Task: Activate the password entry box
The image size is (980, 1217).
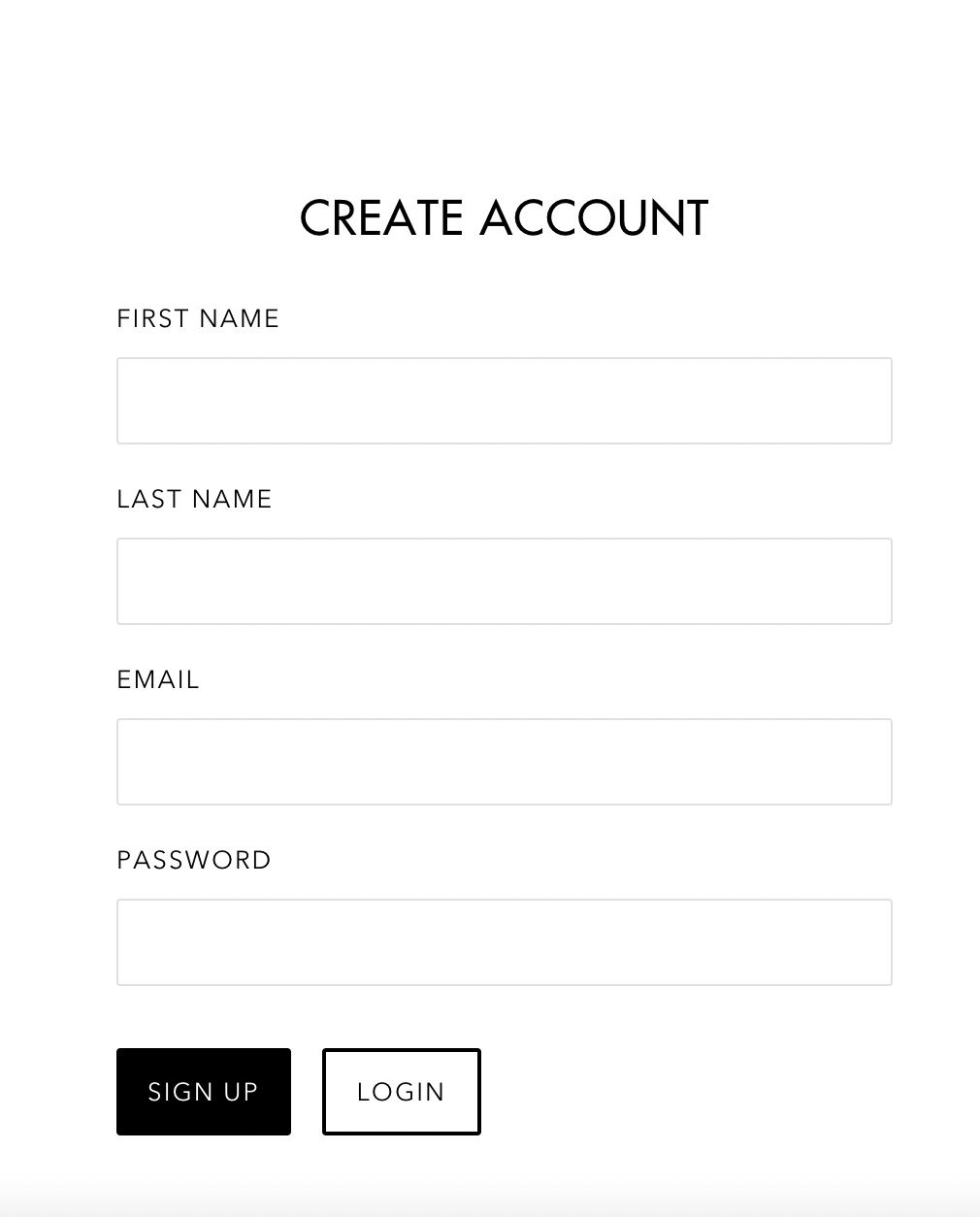Action: pyautogui.click(x=504, y=942)
